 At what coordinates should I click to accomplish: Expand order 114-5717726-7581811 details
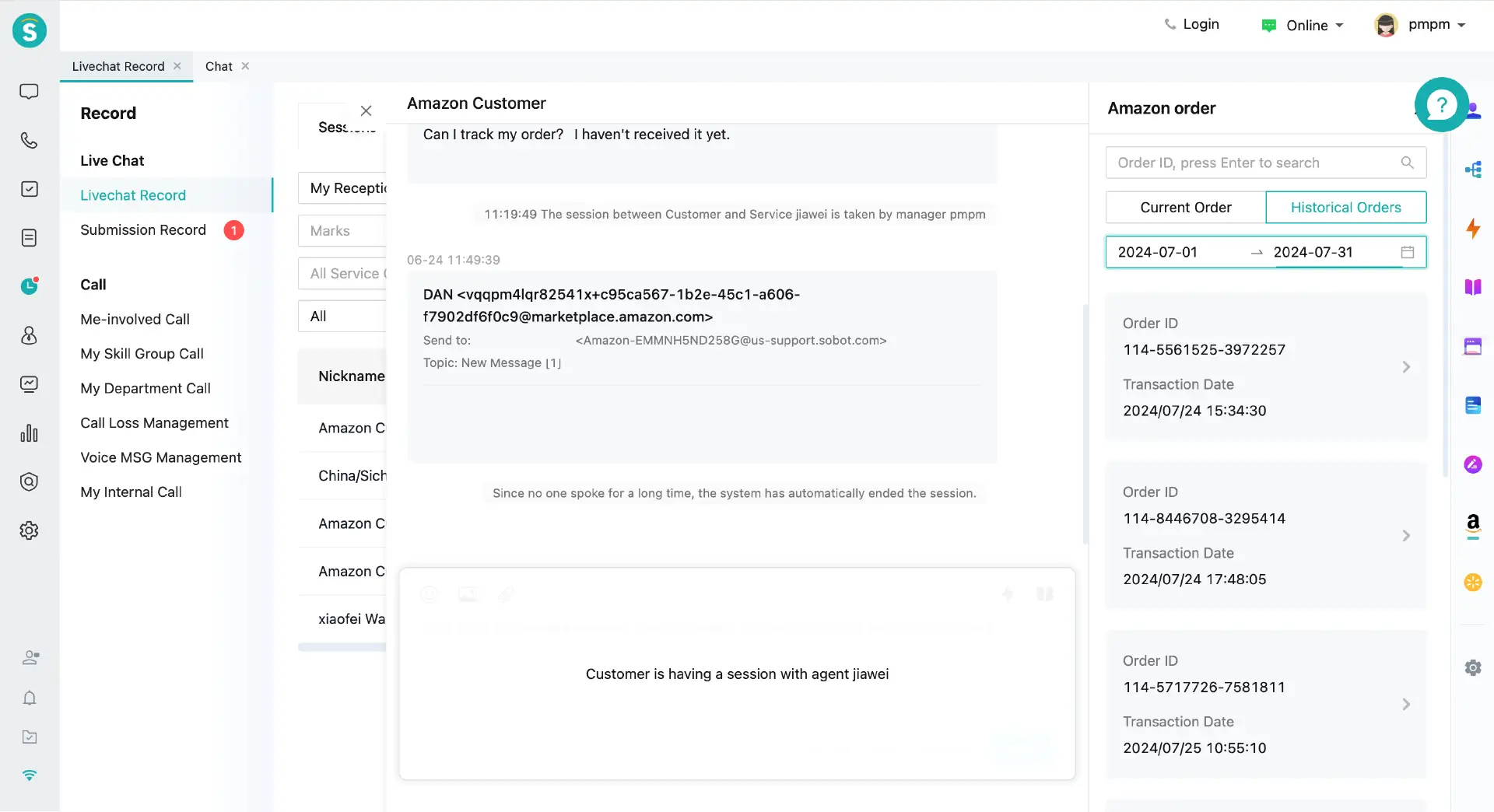[1405, 705]
